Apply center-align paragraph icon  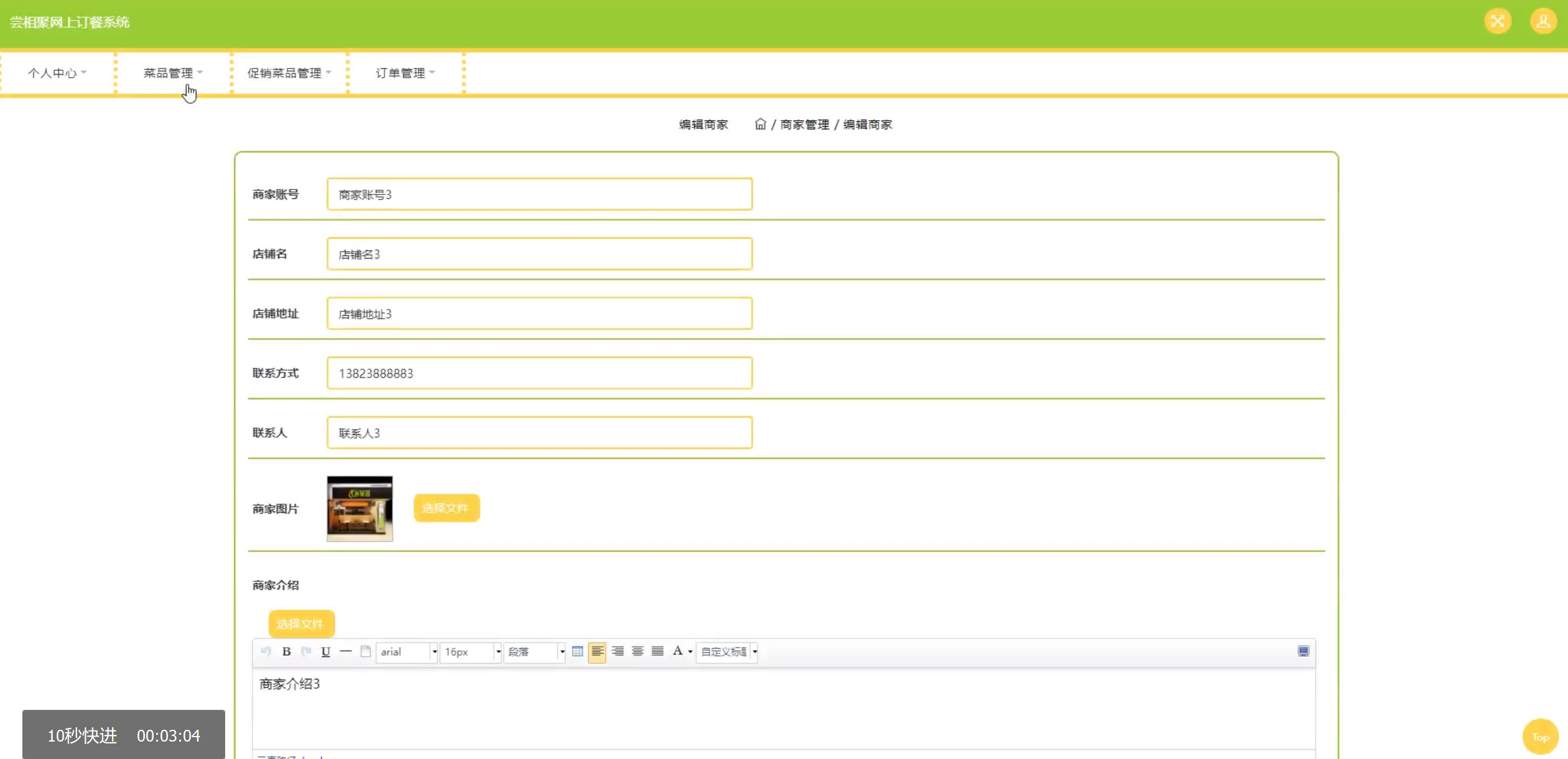tap(638, 651)
